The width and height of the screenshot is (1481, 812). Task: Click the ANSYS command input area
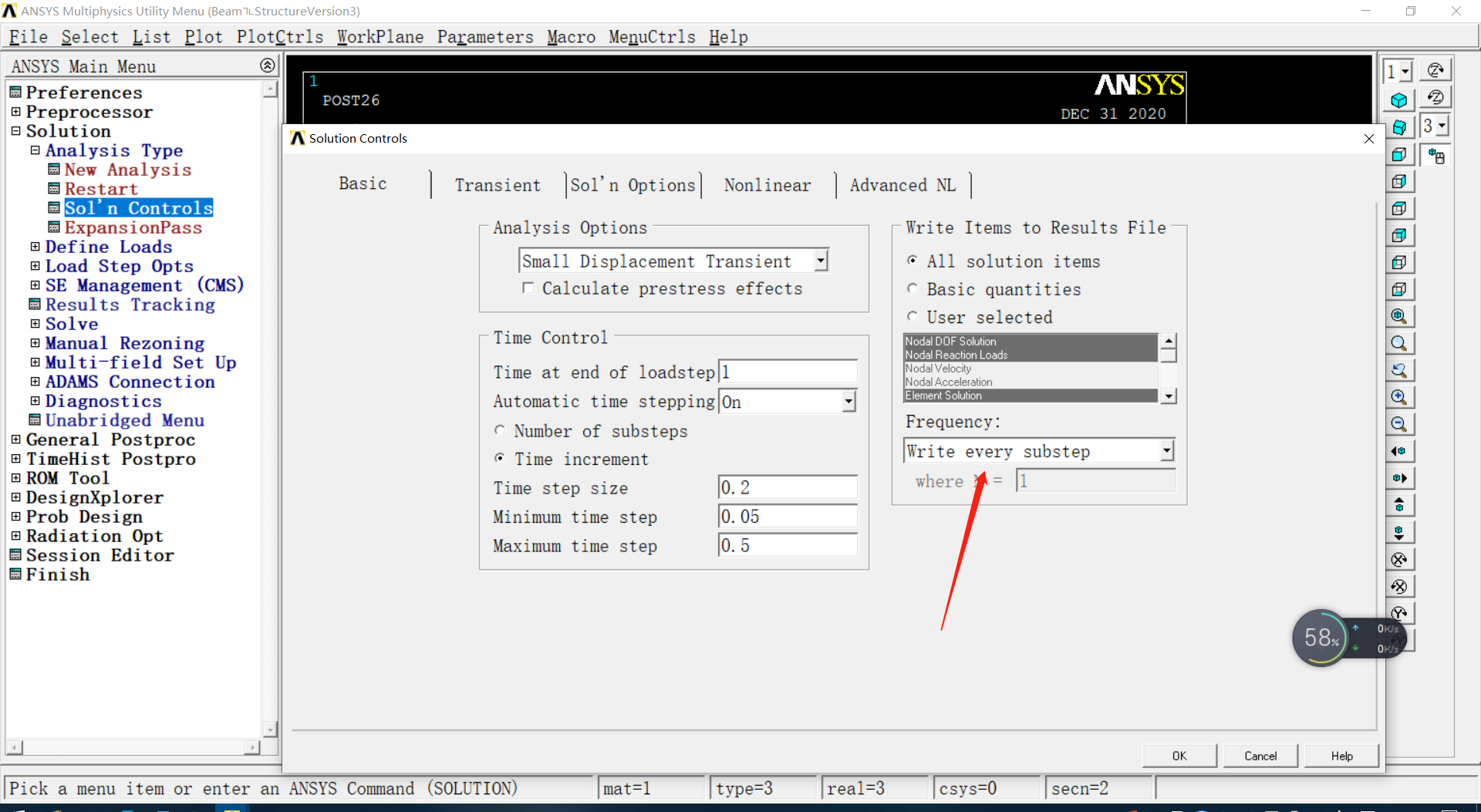(299, 788)
